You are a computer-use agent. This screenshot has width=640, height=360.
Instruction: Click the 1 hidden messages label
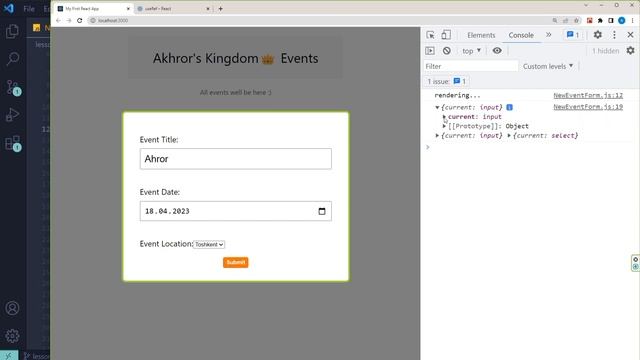click(606, 51)
